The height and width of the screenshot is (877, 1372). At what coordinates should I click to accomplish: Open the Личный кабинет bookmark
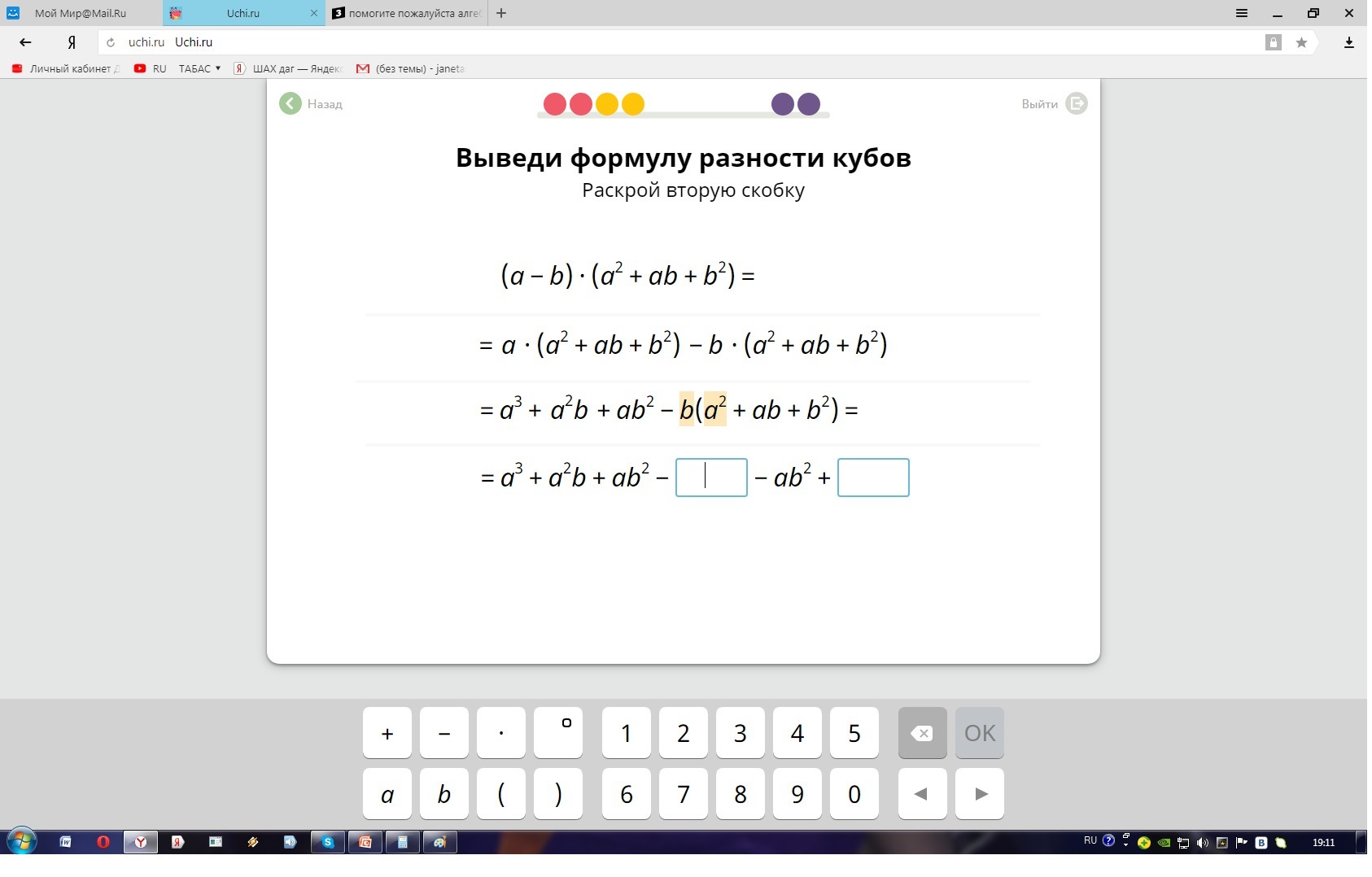(x=65, y=68)
